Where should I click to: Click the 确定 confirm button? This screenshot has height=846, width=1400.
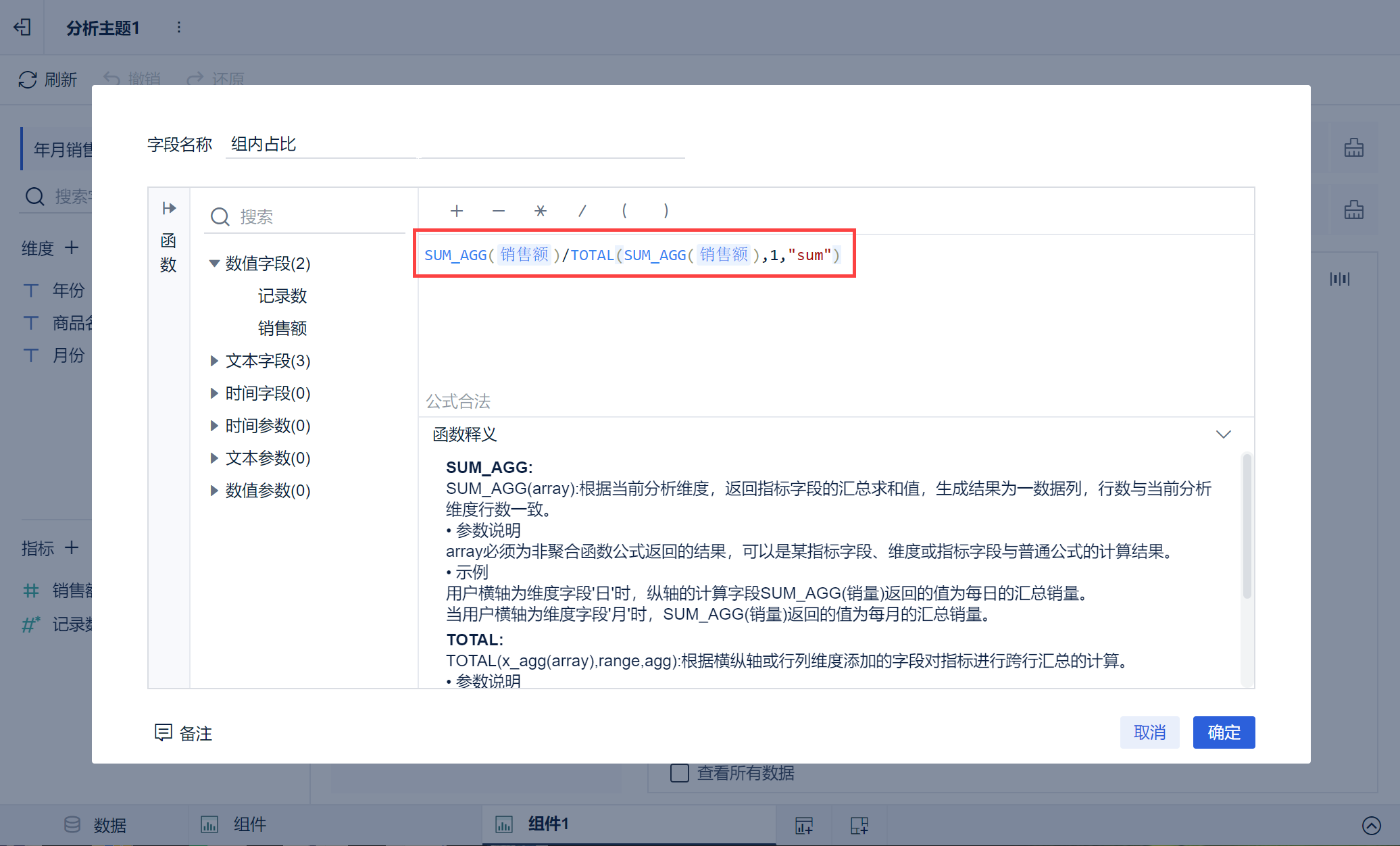tap(1224, 732)
